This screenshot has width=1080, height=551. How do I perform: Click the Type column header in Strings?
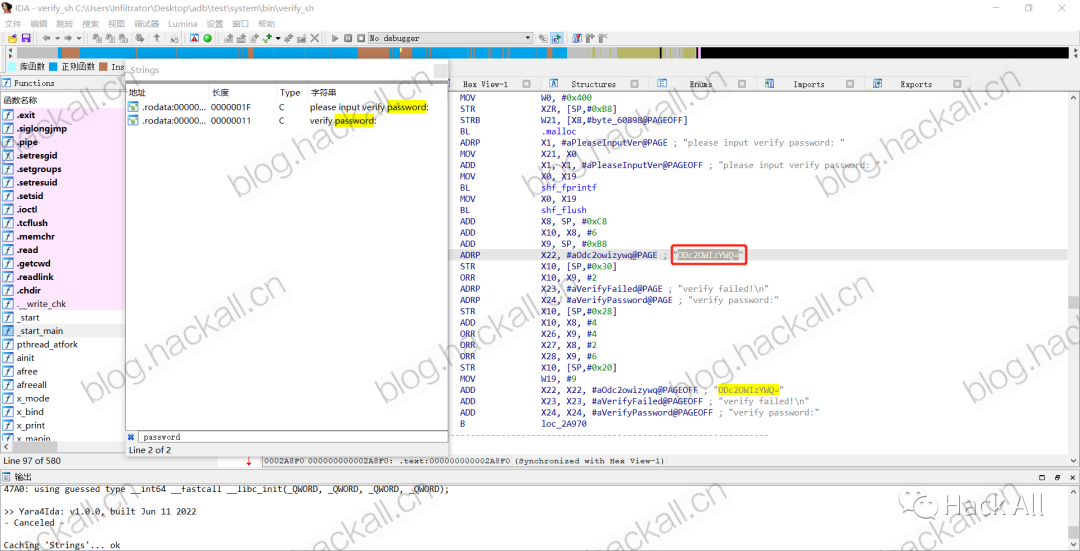point(292,92)
